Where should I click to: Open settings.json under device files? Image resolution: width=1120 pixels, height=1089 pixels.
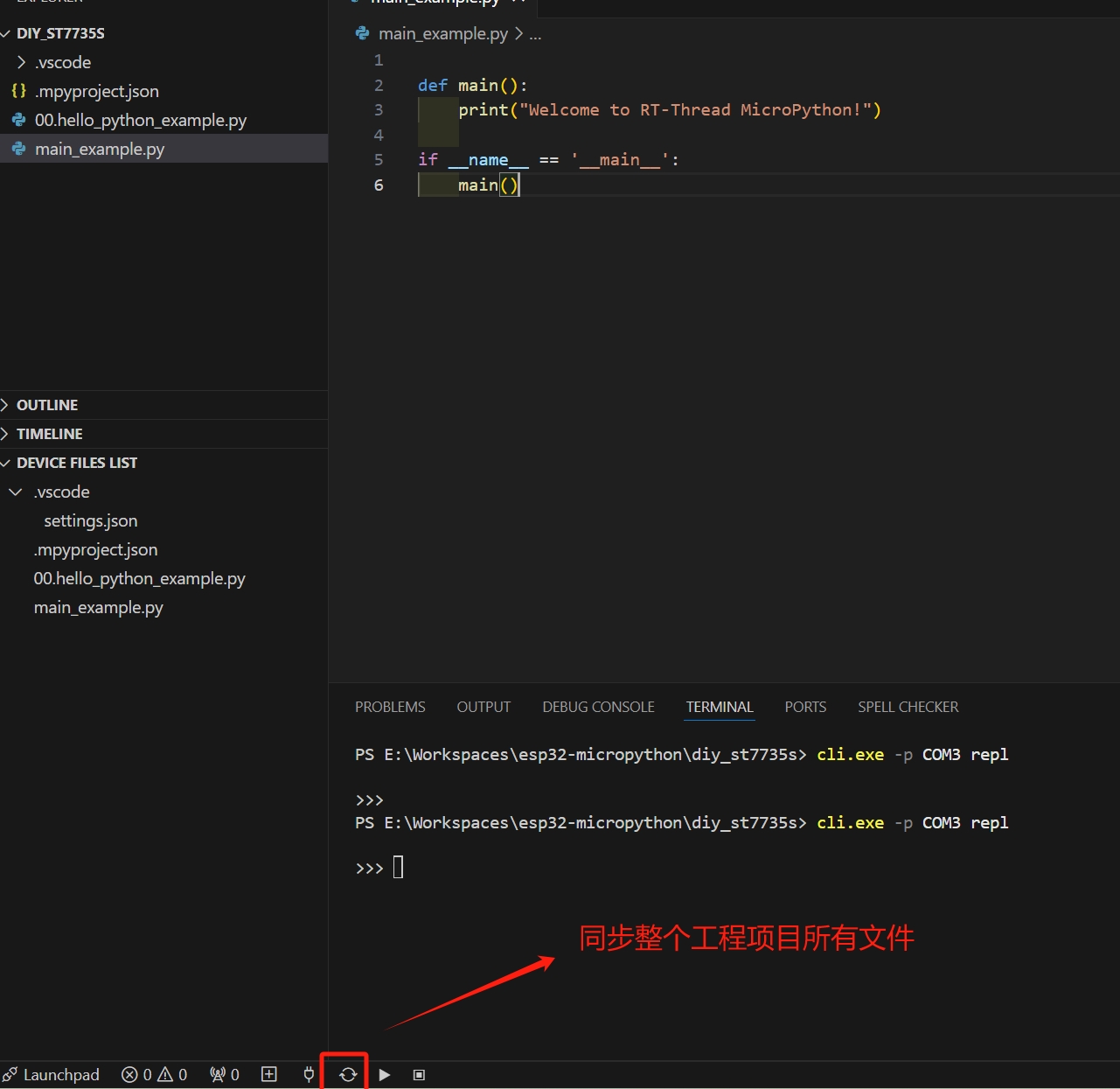(x=91, y=520)
